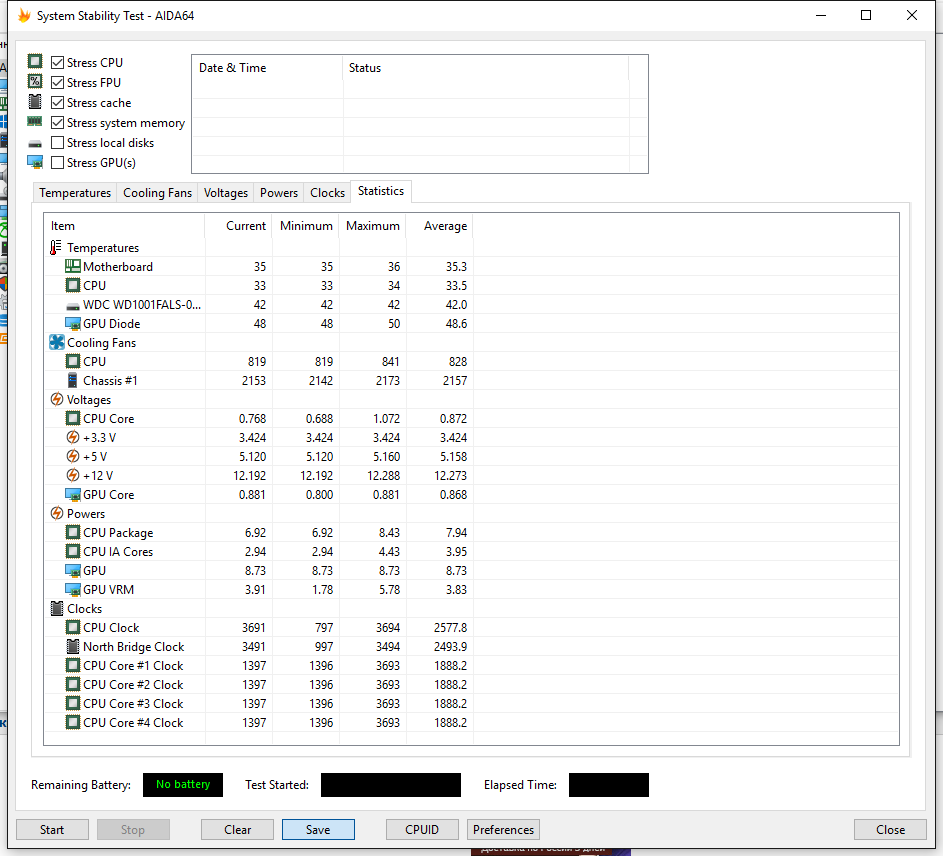
Task: Click the 2577.8 average CPU Clock value
Action: coord(450,627)
